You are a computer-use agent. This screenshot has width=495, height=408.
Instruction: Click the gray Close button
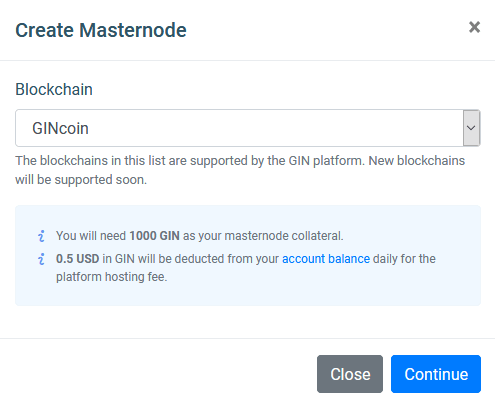tap(350, 374)
